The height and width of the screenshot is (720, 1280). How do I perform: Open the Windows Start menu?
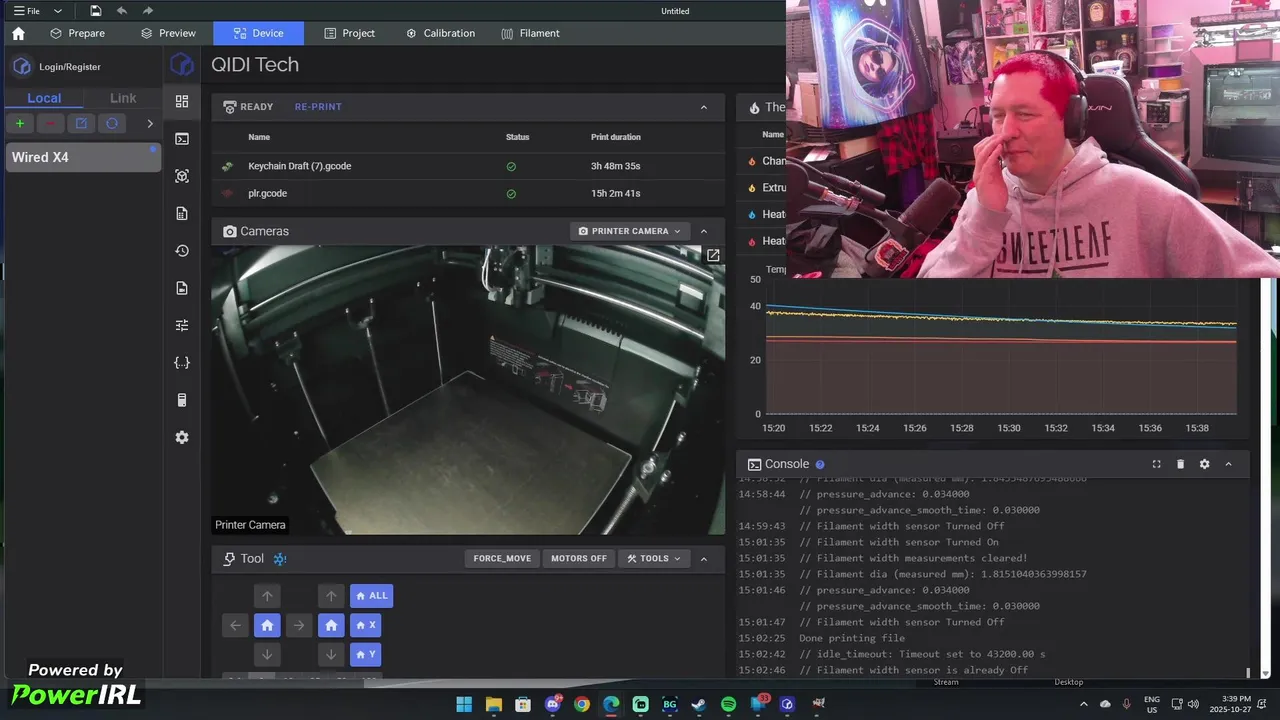pyautogui.click(x=464, y=705)
